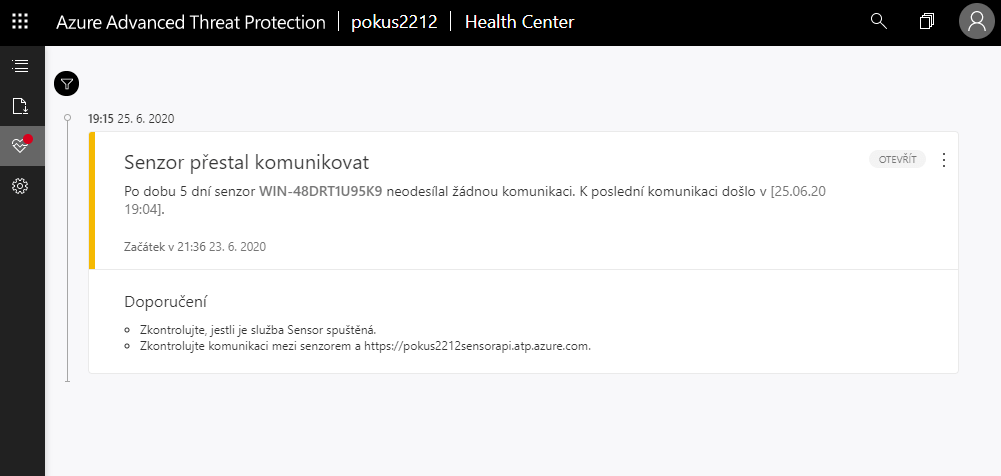This screenshot has width=1001, height=476.
Task: Open the Health Center heart icon
Action: tap(20, 146)
